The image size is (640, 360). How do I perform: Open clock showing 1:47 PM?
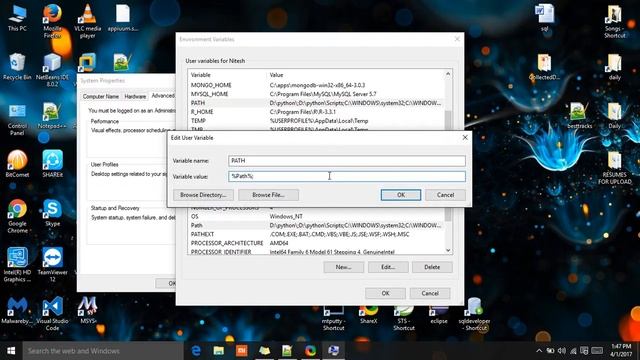(x=621, y=351)
